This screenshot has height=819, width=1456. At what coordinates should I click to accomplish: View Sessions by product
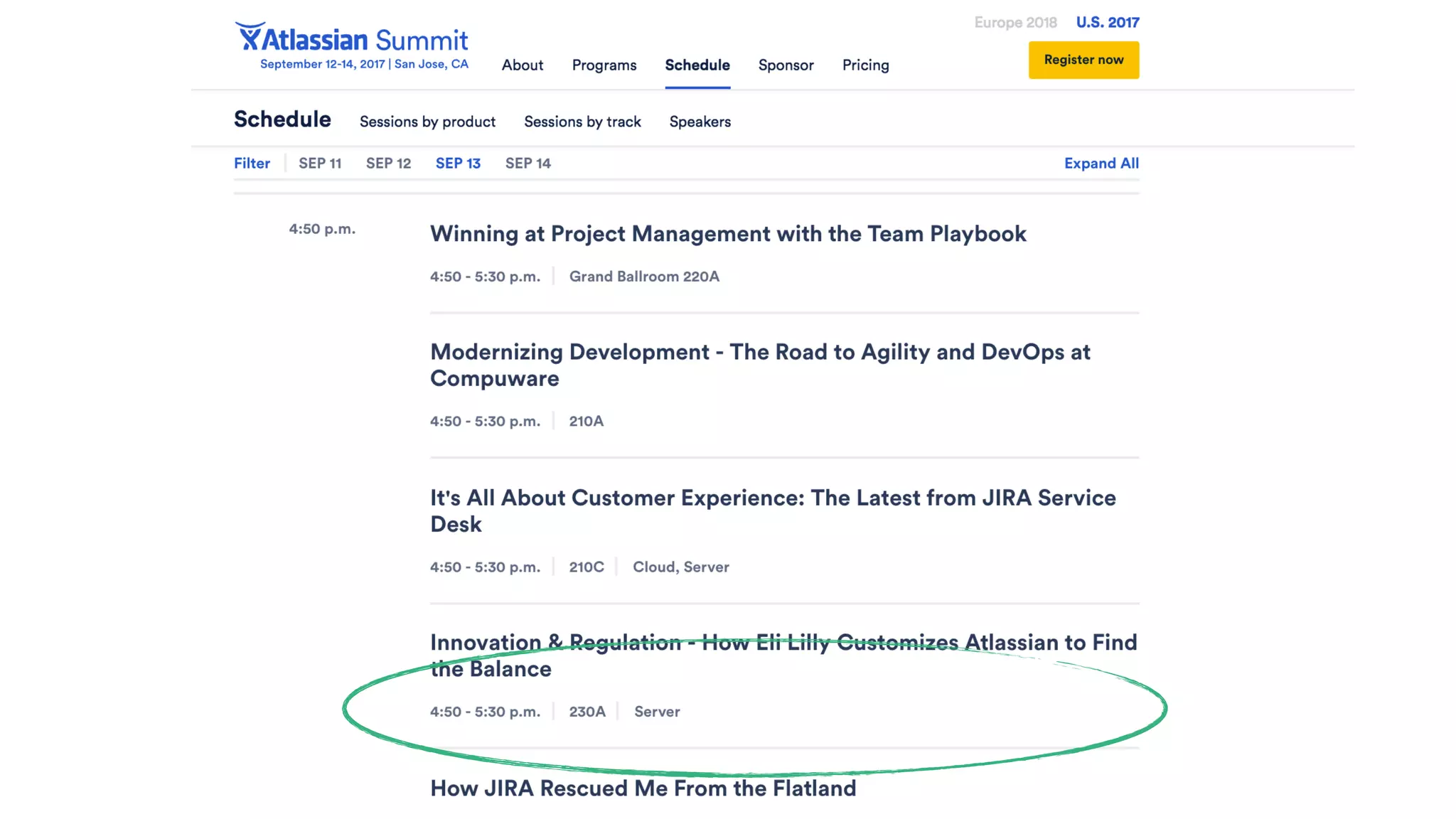click(x=427, y=122)
